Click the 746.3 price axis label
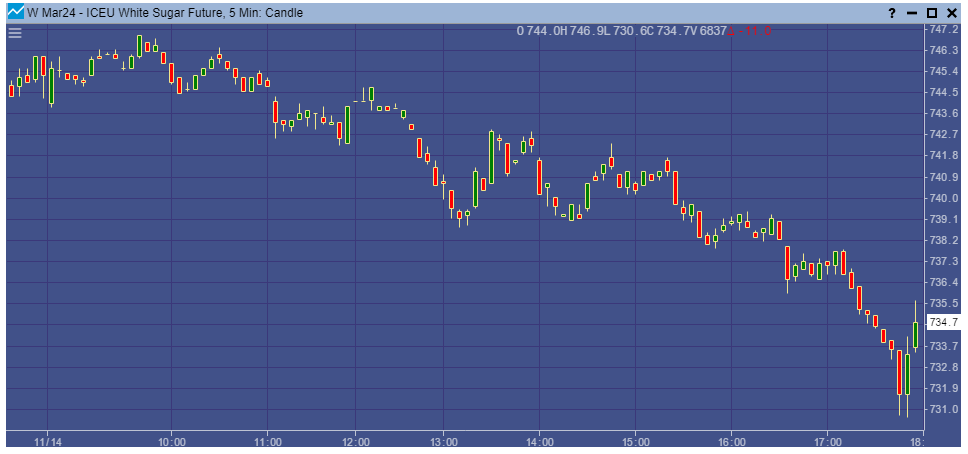 point(943,50)
